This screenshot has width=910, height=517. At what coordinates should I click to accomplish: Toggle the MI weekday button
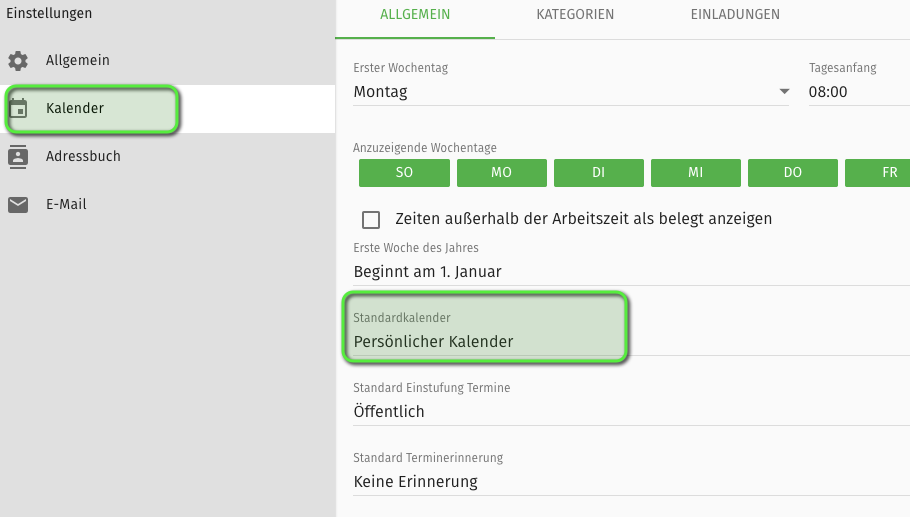(695, 173)
